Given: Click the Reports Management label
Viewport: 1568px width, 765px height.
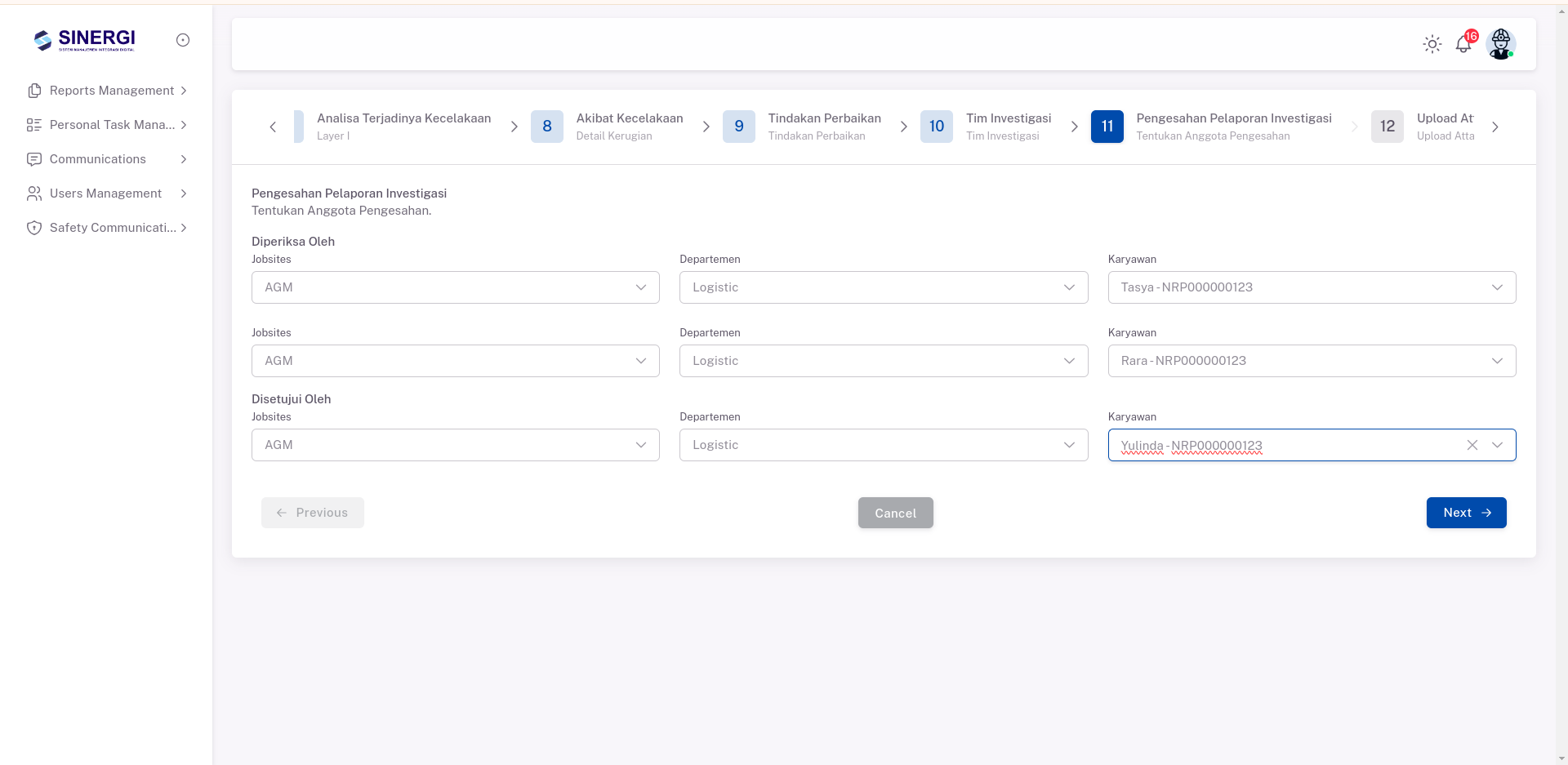Looking at the screenshot, I should click(x=112, y=91).
